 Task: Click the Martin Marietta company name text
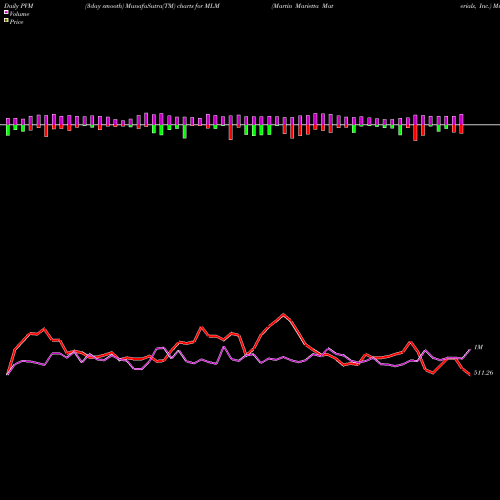click(302, 6)
